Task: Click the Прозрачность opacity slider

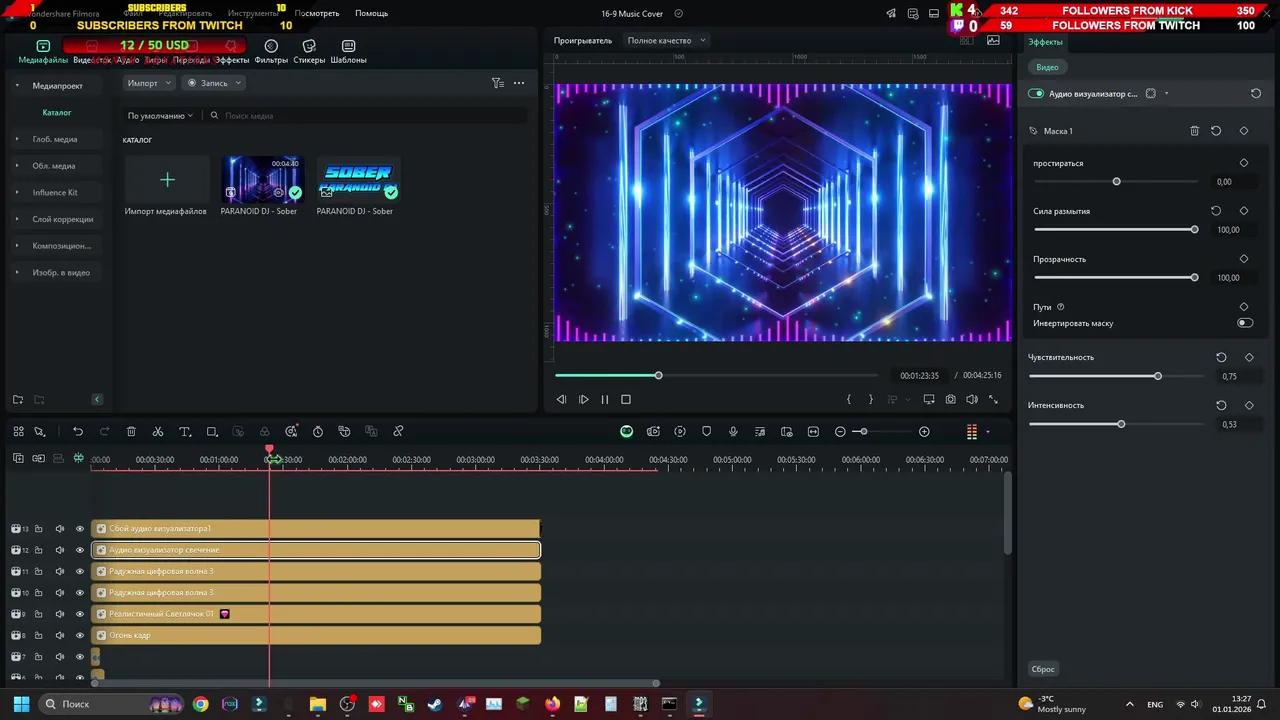Action: pyautogui.click(x=1115, y=277)
